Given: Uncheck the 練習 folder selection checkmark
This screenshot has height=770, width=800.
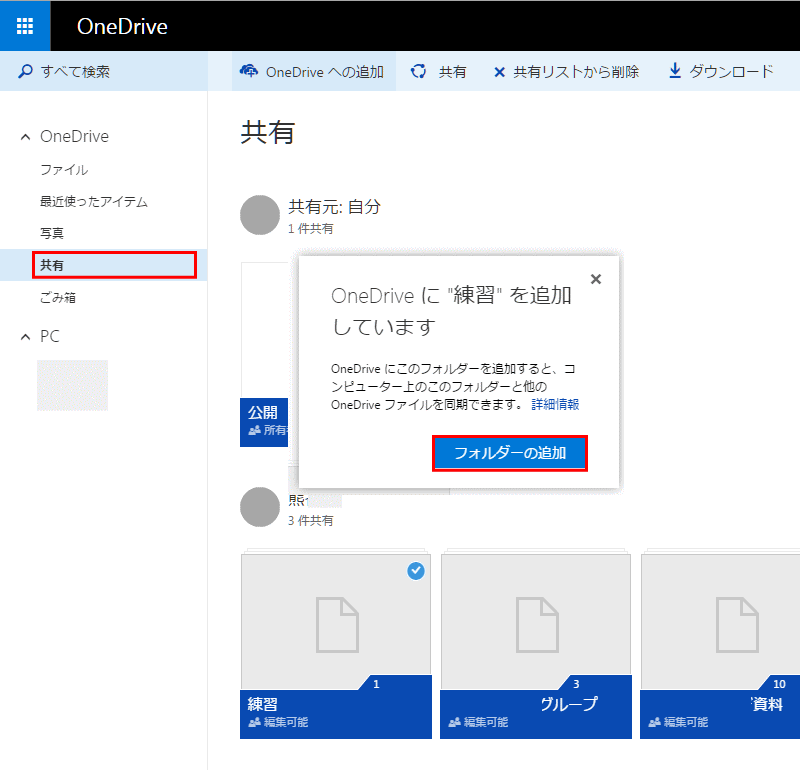Looking at the screenshot, I should pyautogui.click(x=416, y=570).
